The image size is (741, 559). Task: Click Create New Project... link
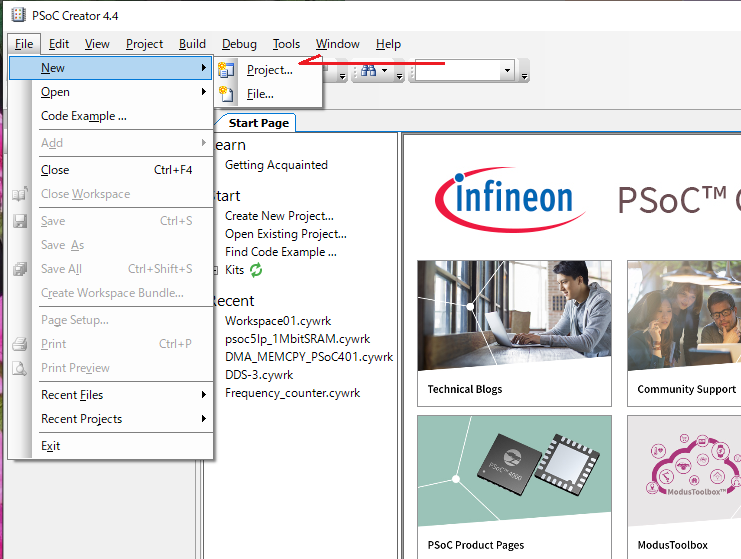point(279,216)
